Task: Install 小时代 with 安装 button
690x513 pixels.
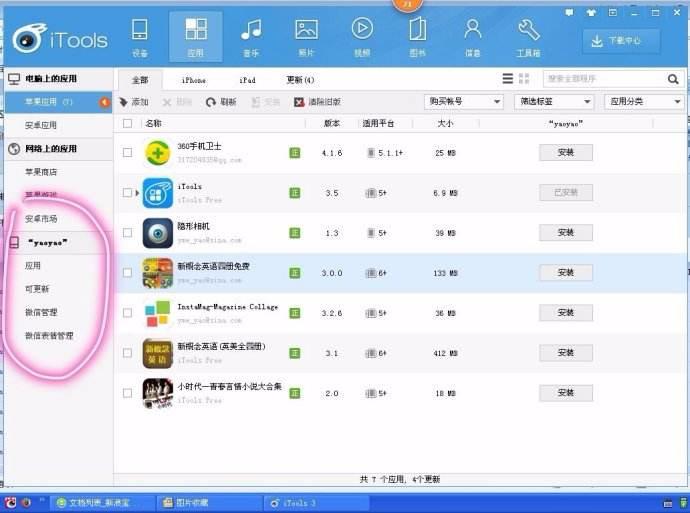Action: pyautogui.click(x=565, y=393)
